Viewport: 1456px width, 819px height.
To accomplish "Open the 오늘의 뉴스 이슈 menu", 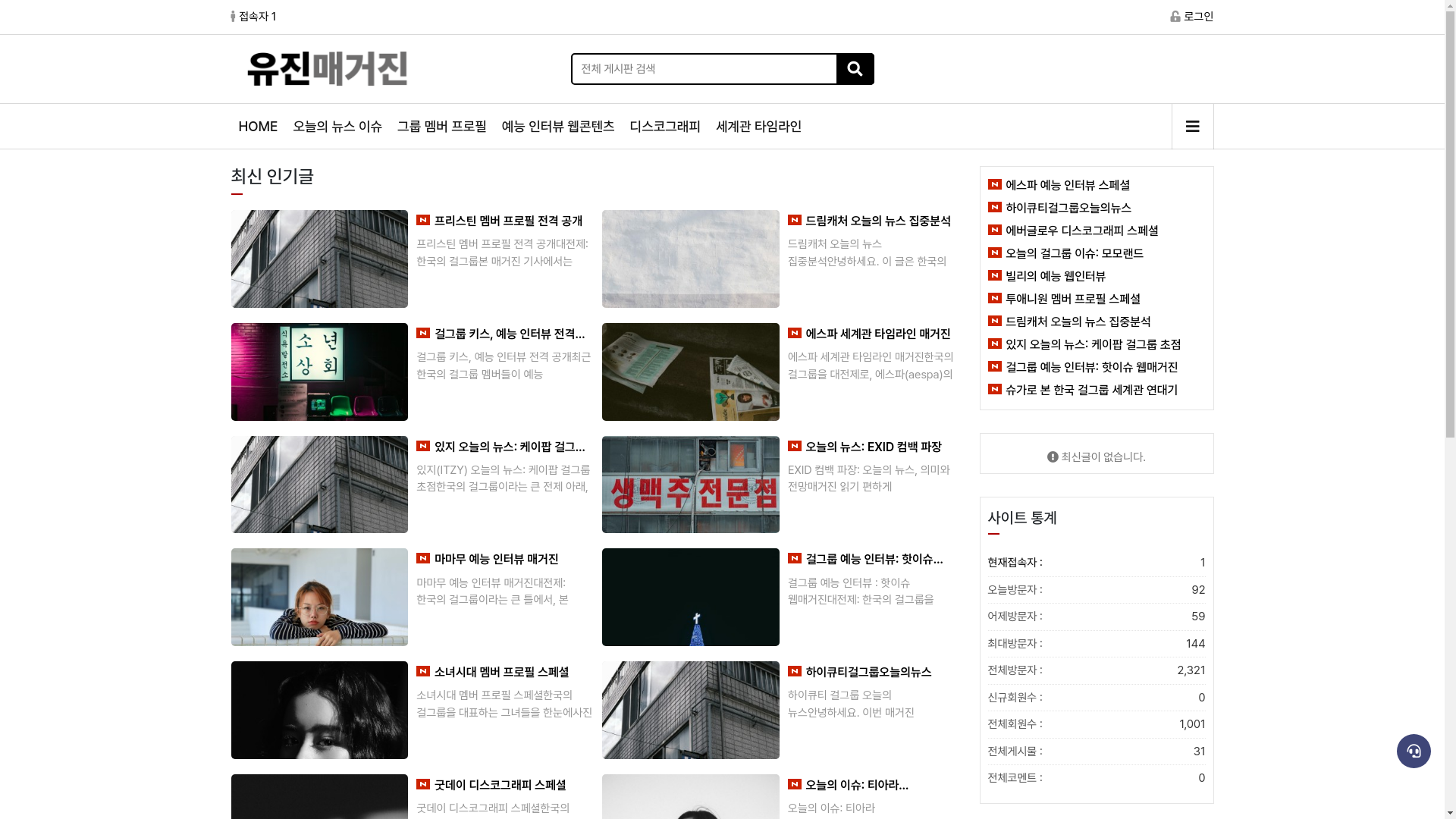I will click(x=337, y=127).
